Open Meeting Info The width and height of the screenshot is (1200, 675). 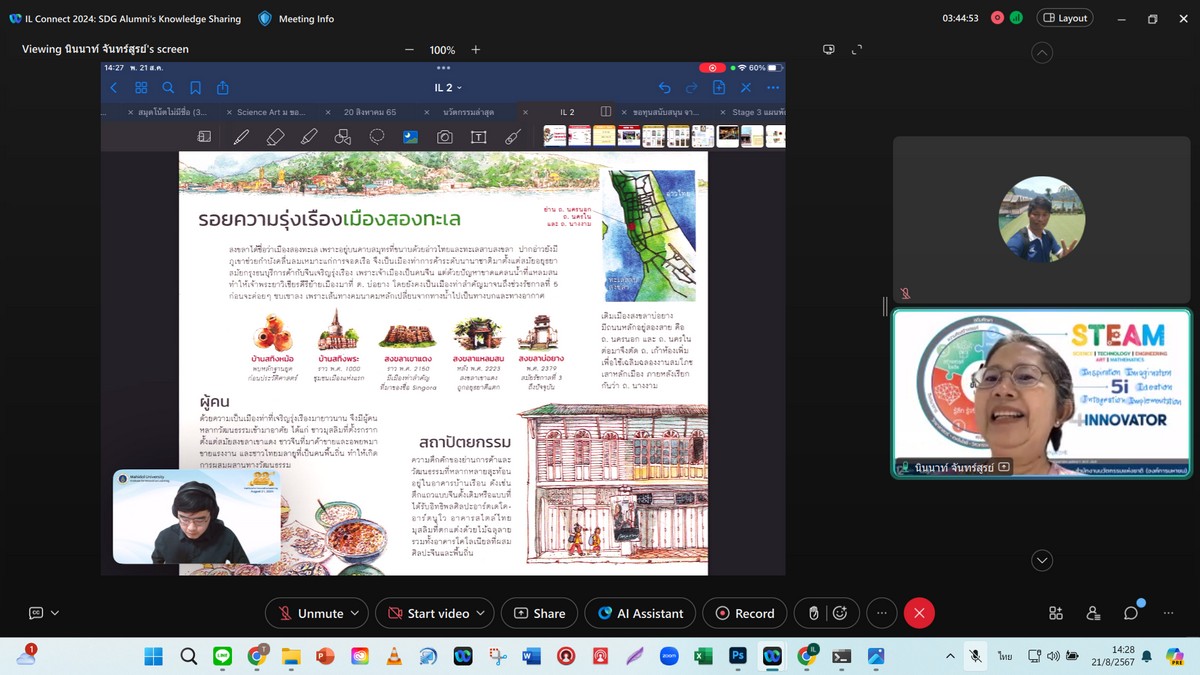click(x=296, y=18)
